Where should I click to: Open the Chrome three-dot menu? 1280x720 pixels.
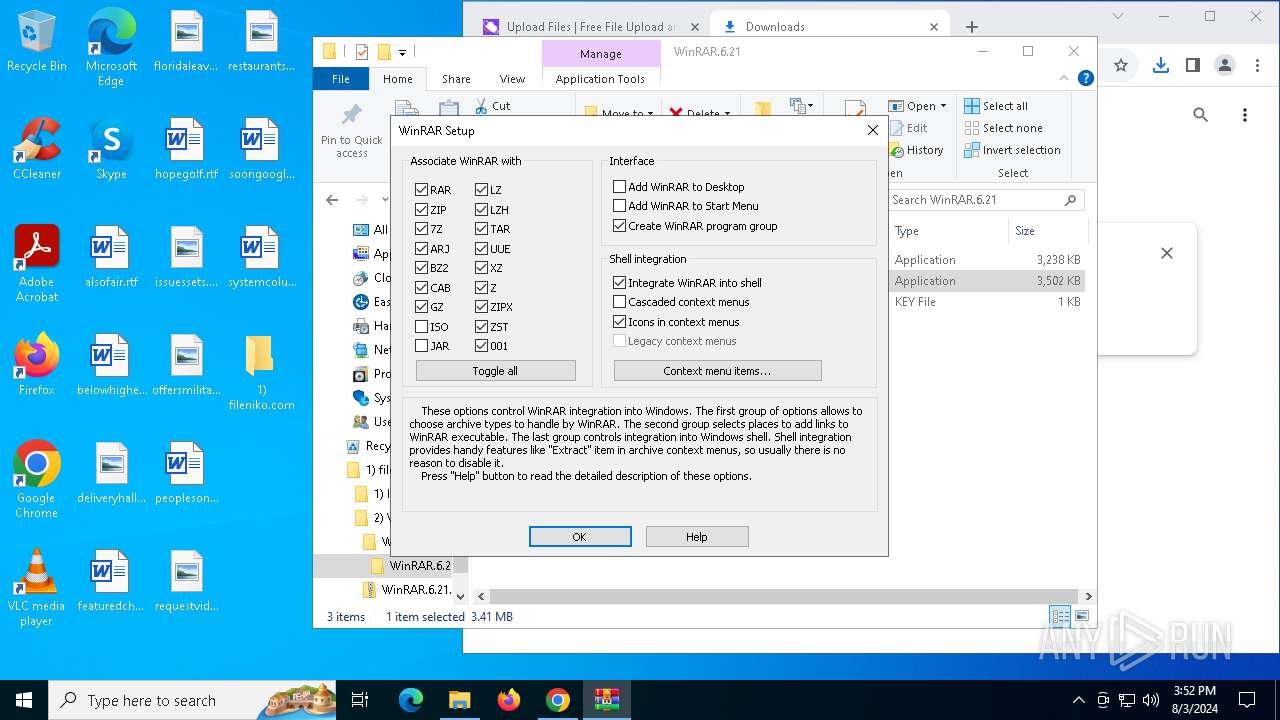tap(1259, 65)
